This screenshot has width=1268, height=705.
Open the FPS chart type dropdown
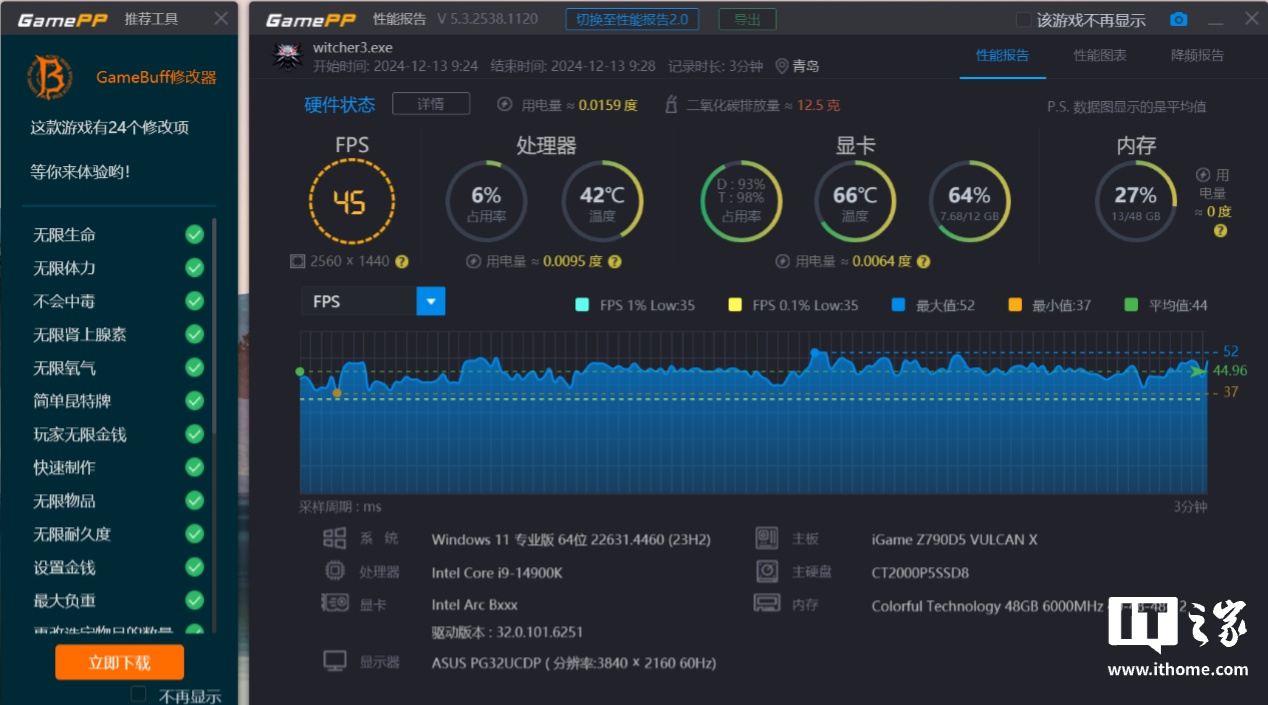click(x=430, y=301)
